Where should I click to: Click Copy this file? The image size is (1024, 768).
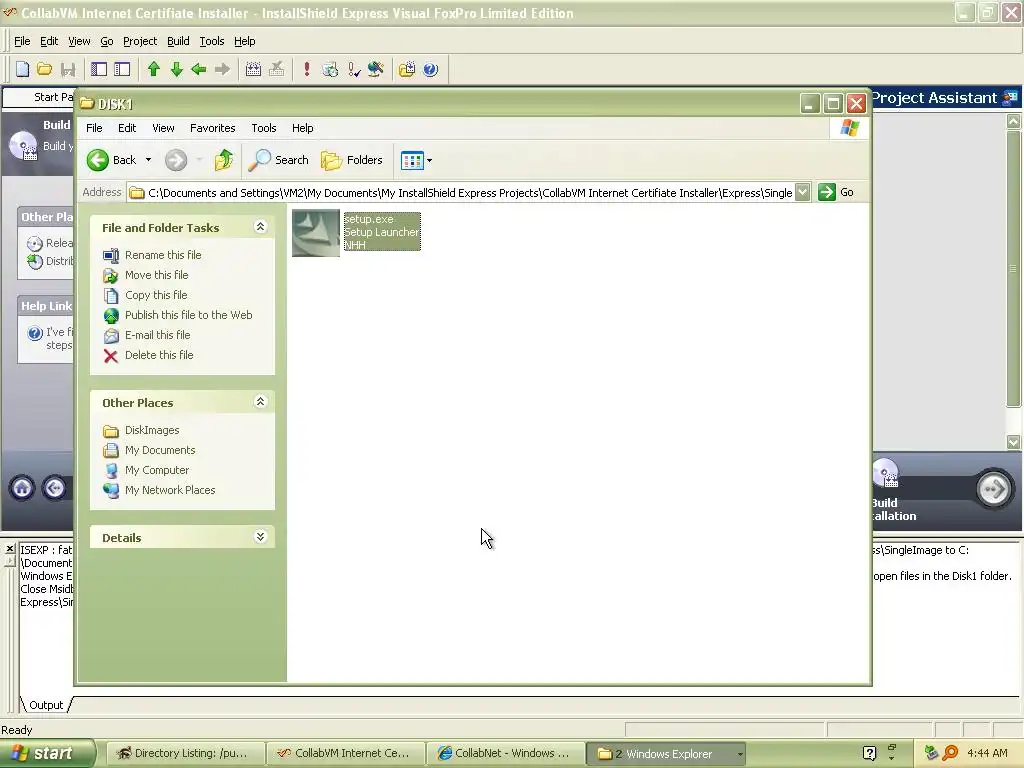[156, 295]
